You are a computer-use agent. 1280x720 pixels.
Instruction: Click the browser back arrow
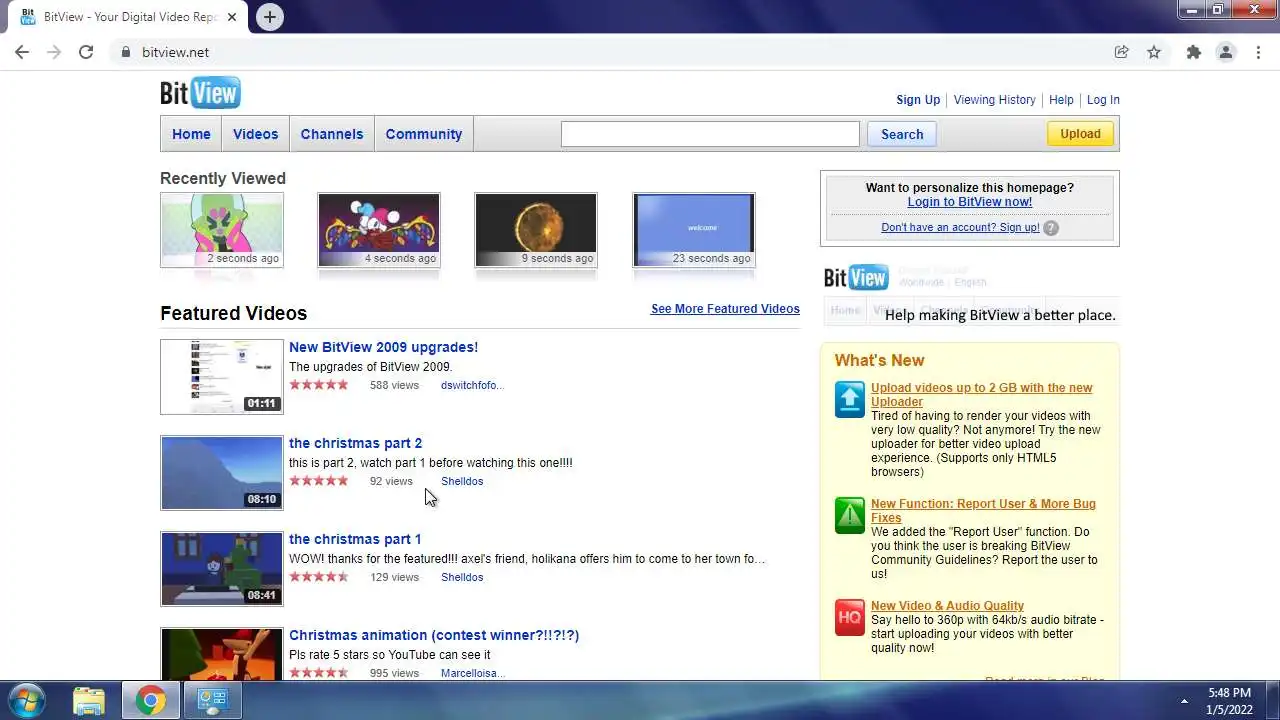[x=22, y=52]
